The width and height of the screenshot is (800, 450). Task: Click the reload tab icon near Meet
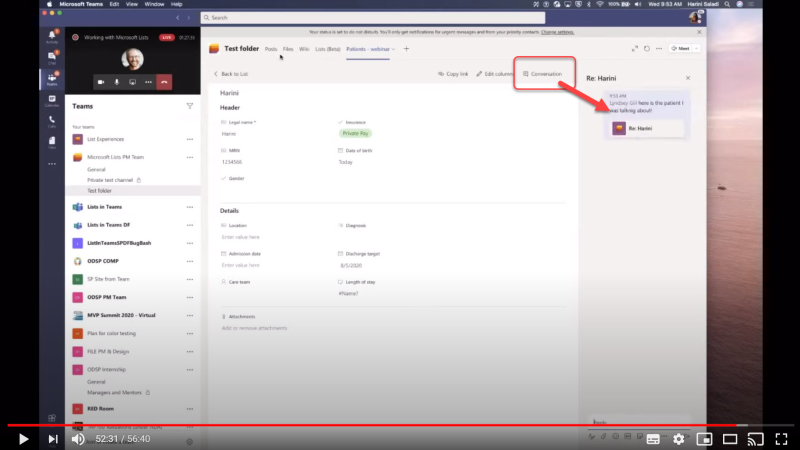(646, 48)
